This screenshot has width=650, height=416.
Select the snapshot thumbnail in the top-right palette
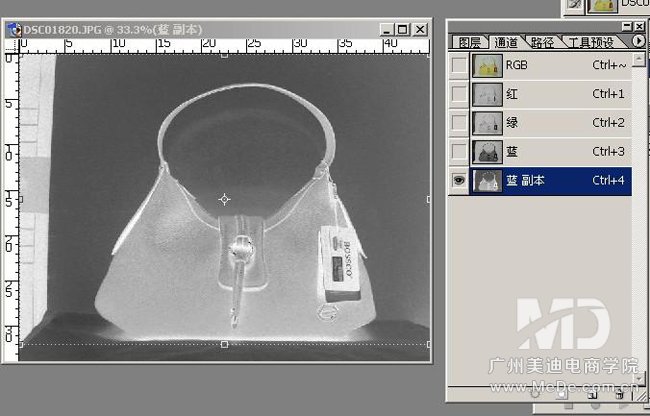click(602, 5)
